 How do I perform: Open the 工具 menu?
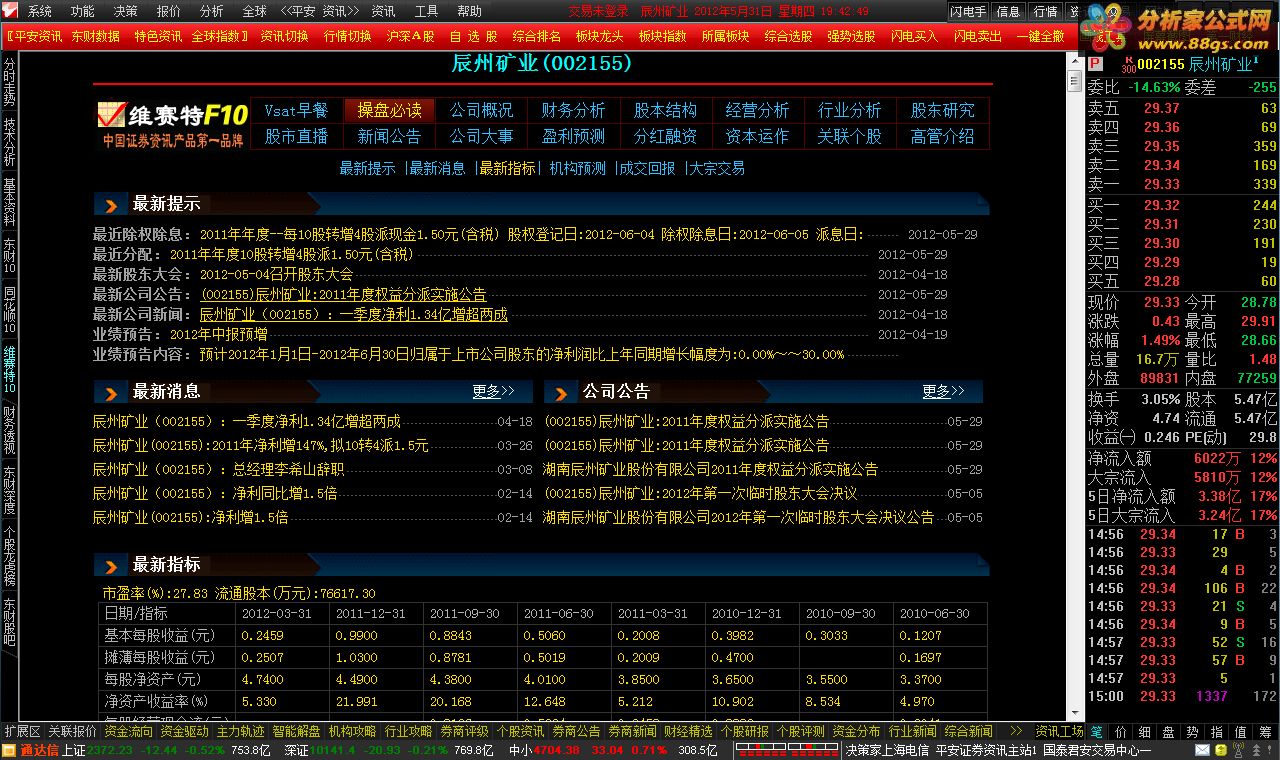[426, 12]
